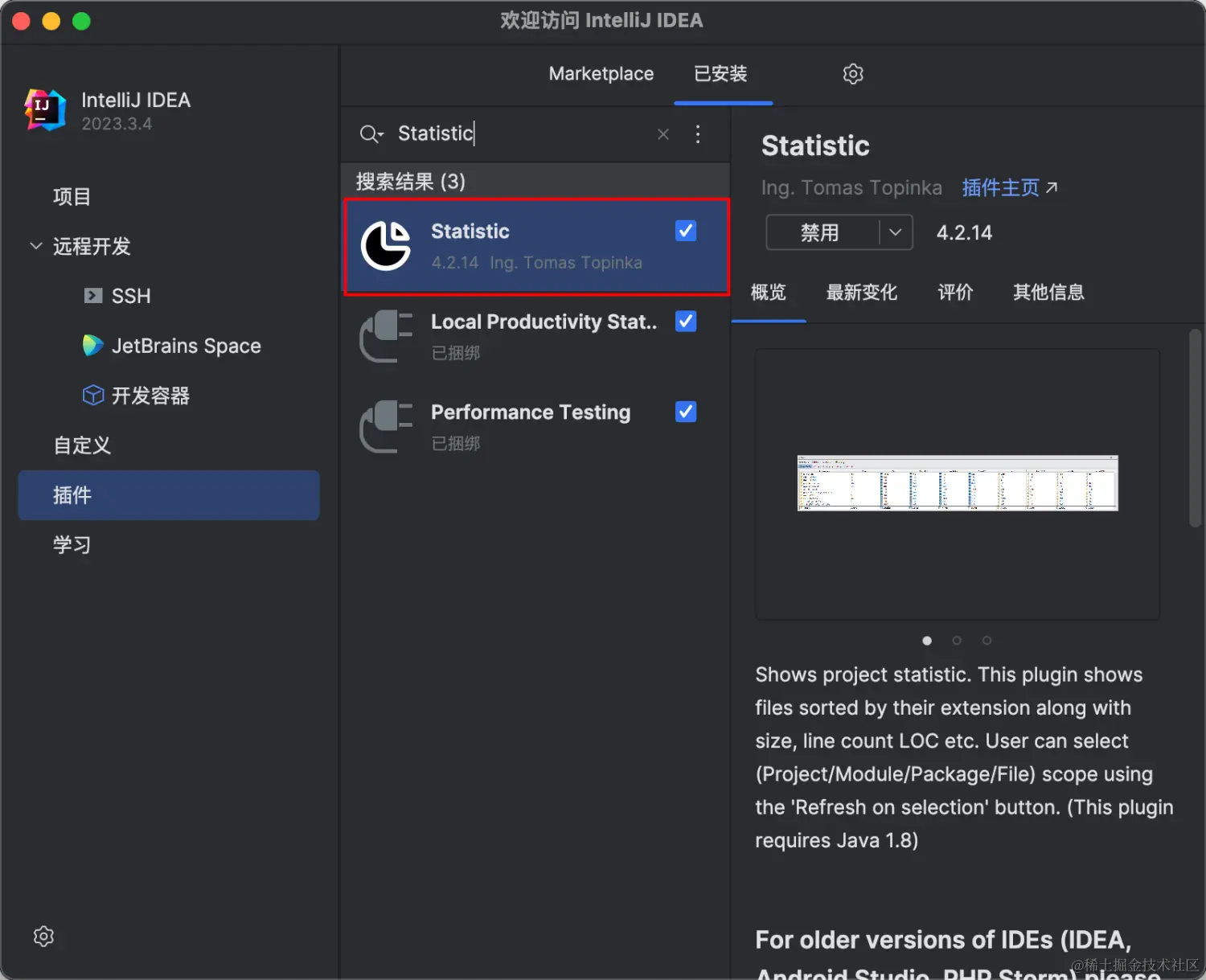Click the 开发容器 cube icon

[93, 396]
